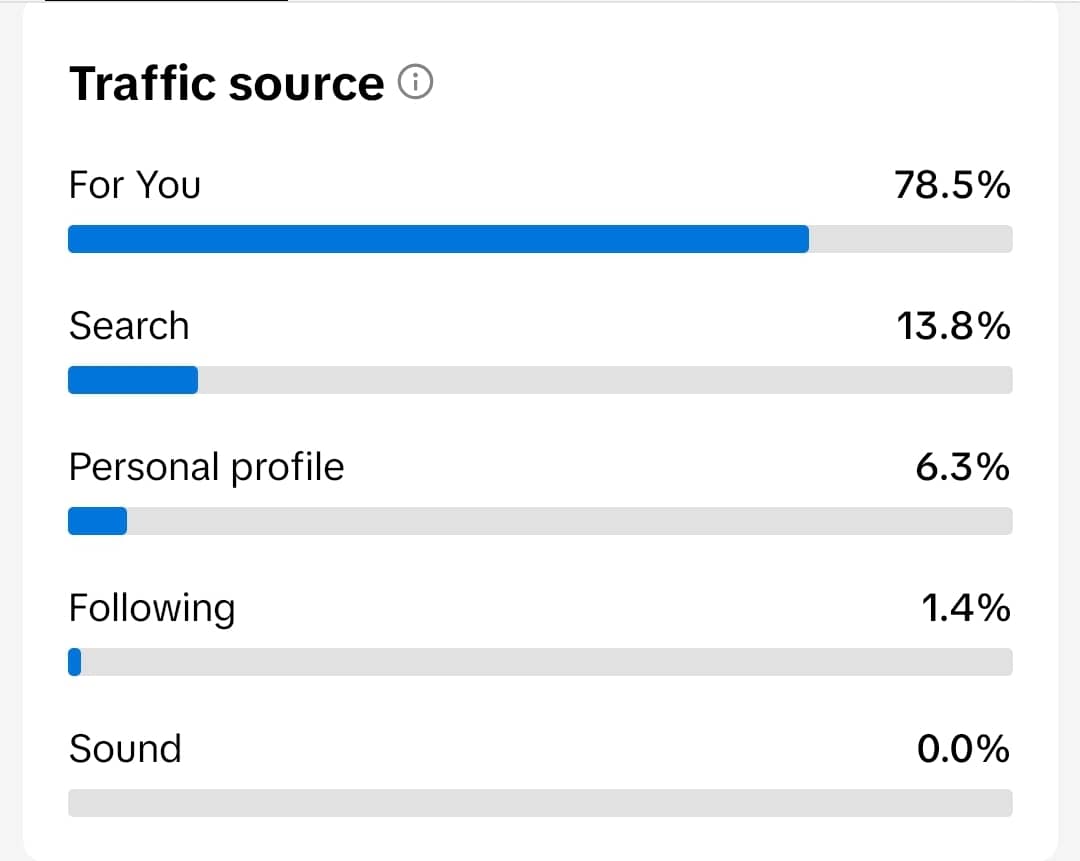Screen dimensions: 1080x861
Task: Click the blue Search bar fill
Action: (133, 380)
